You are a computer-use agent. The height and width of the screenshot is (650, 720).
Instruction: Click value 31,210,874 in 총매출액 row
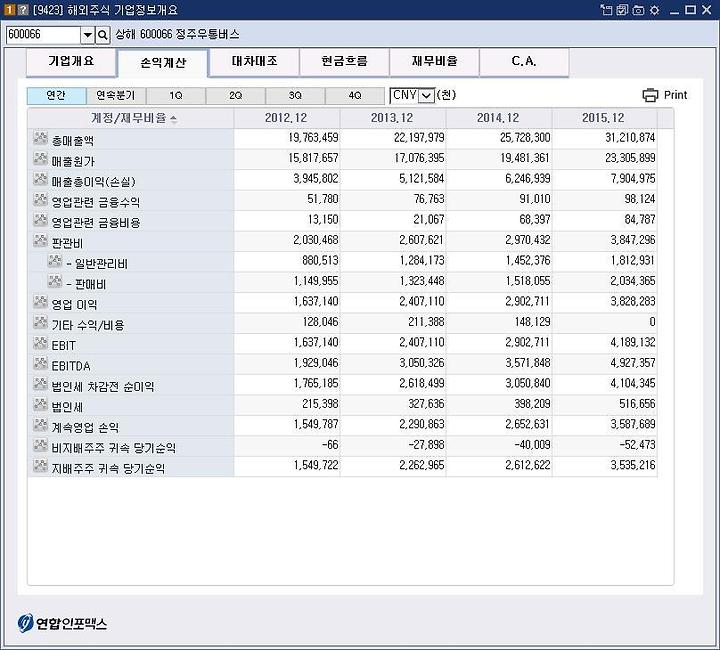[x=630, y=138]
